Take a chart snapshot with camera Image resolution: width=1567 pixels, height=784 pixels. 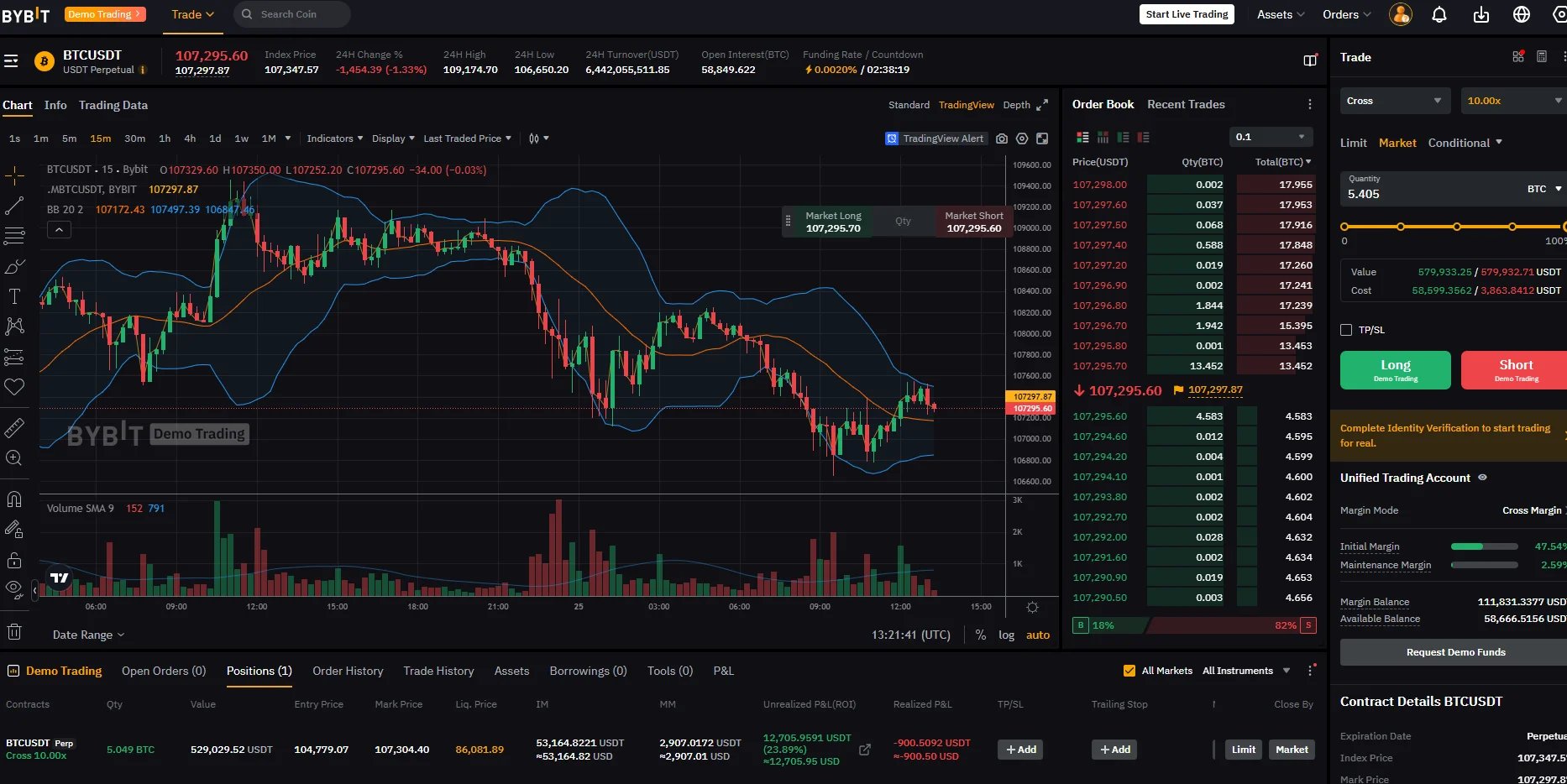(x=1002, y=139)
